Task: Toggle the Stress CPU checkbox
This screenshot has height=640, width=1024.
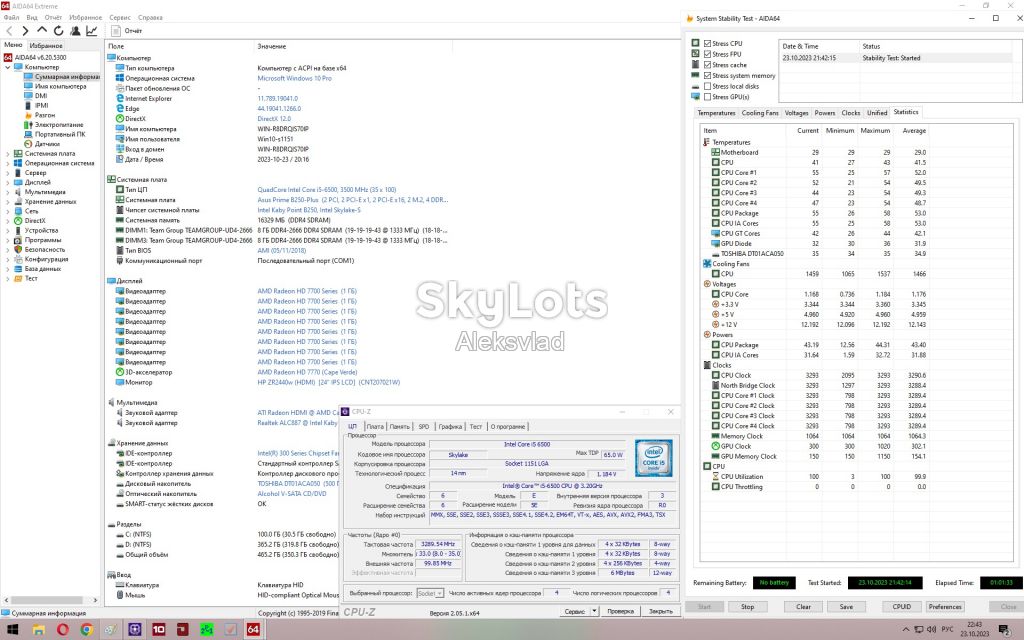Action: click(x=707, y=44)
